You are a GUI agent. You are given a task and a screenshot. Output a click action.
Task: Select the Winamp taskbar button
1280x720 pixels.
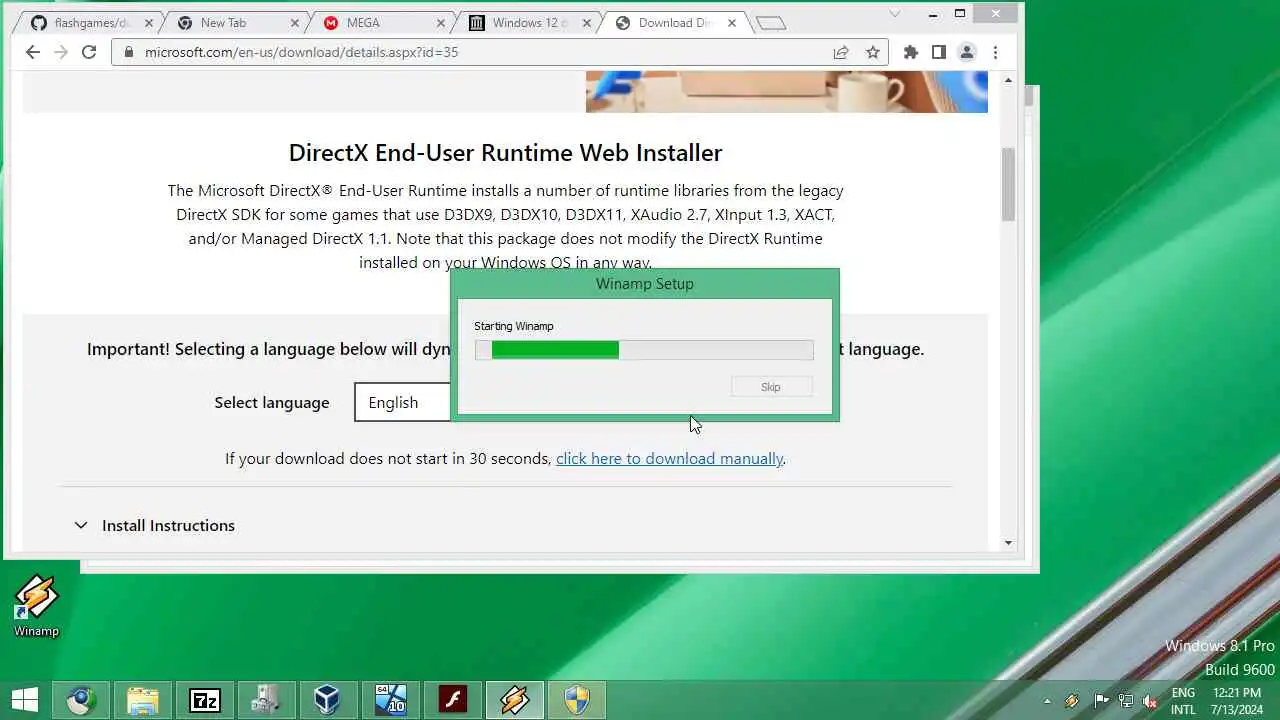pos(514,700)
